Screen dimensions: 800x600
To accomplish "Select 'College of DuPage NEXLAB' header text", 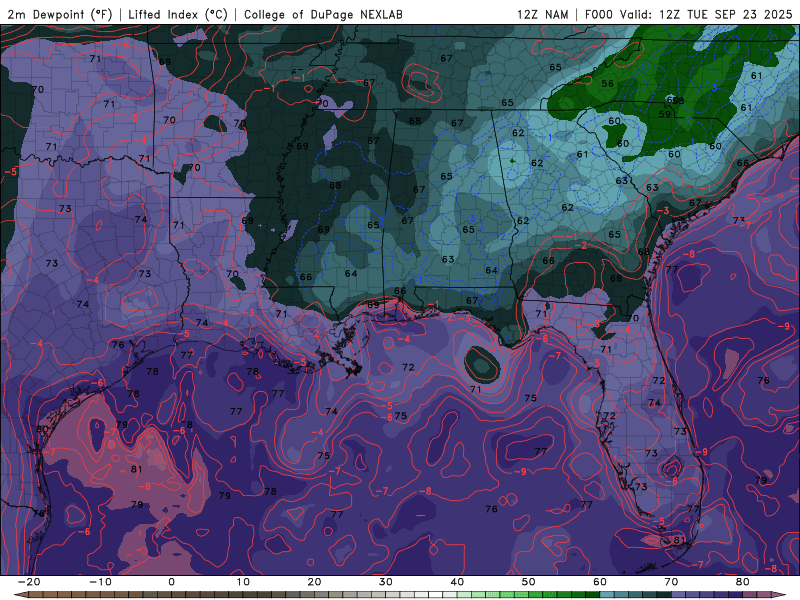I will [323, 14].
